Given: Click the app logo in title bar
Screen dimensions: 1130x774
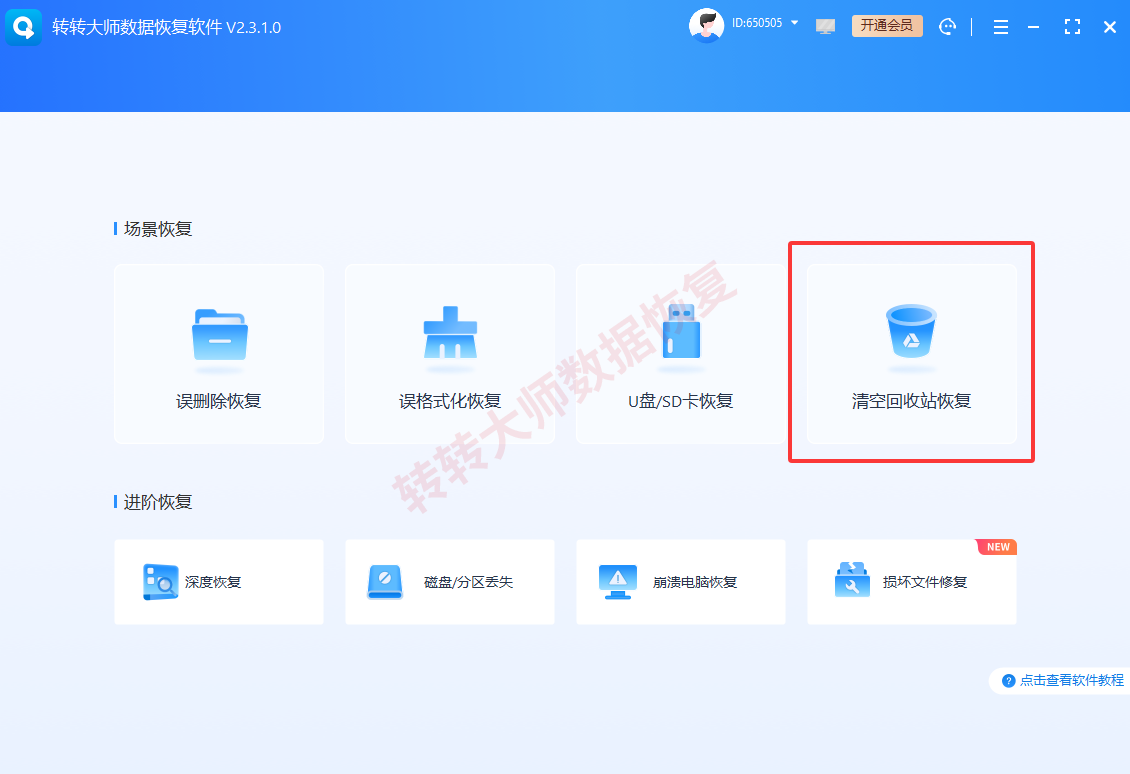Looking at the screenshot, I should point(24,27).
